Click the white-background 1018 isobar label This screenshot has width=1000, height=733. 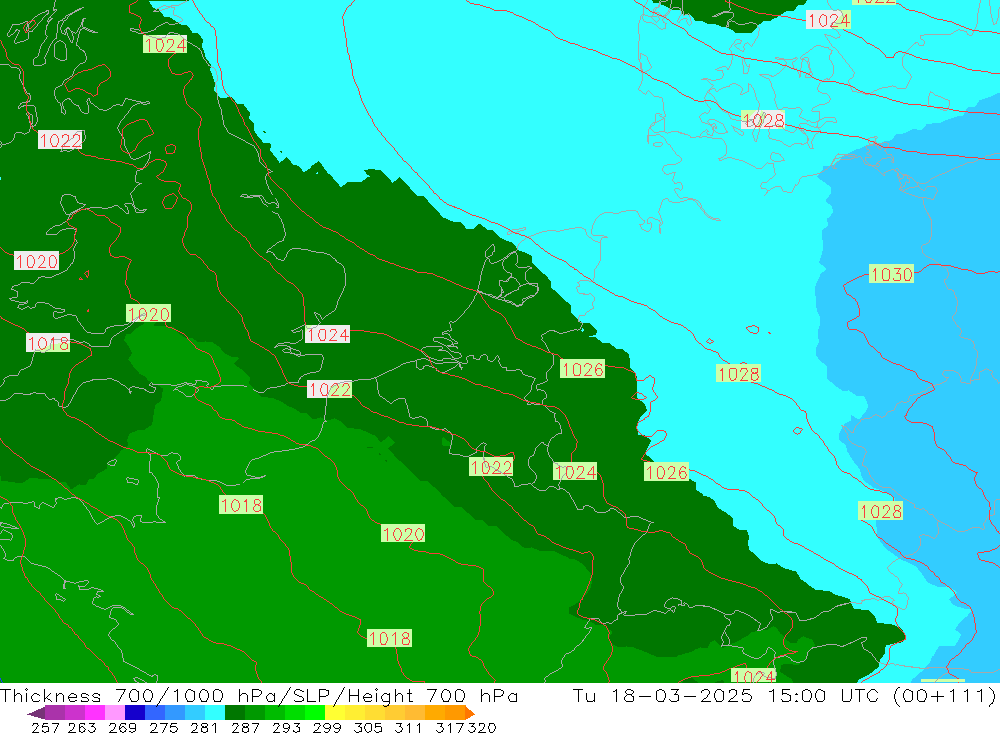48,343
